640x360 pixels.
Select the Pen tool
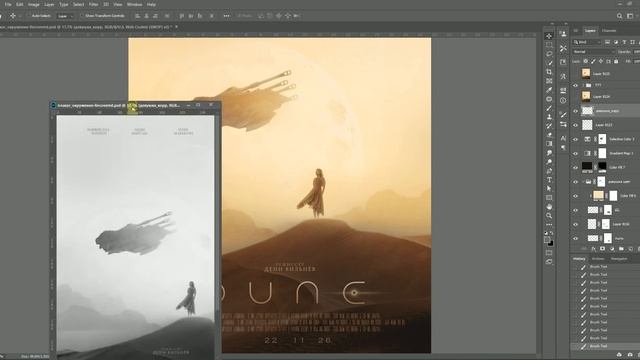(x=549, y=171)
